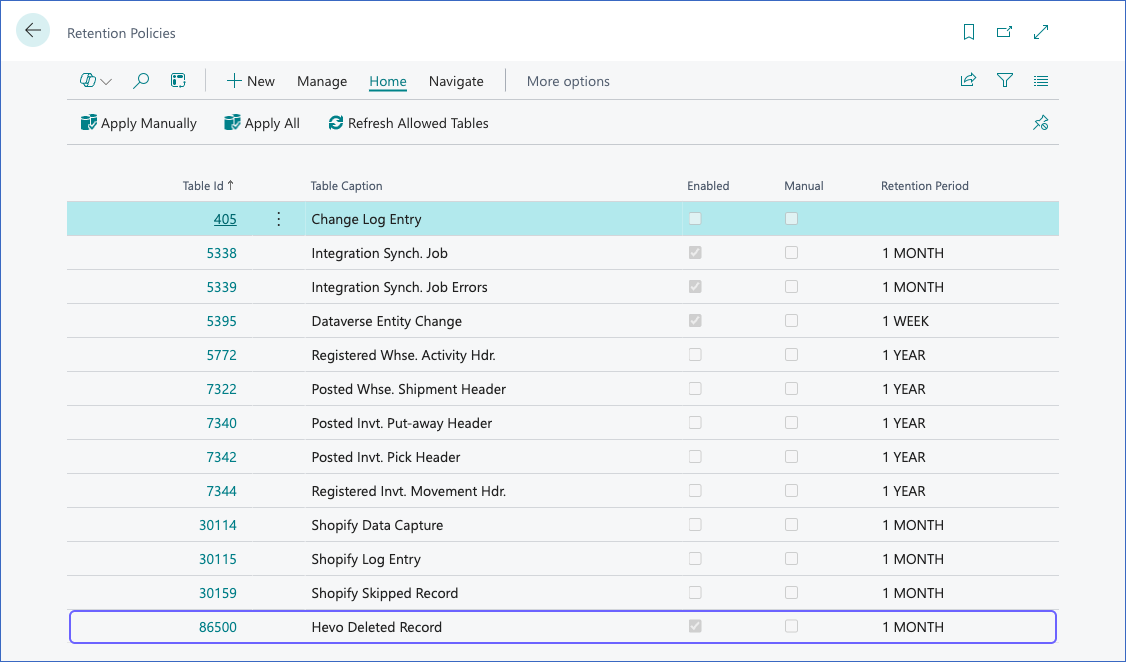Viewport: 1126px width, 662px height.
Task: Show row options for Change Log Entry
Action: (x=279, y=219)
